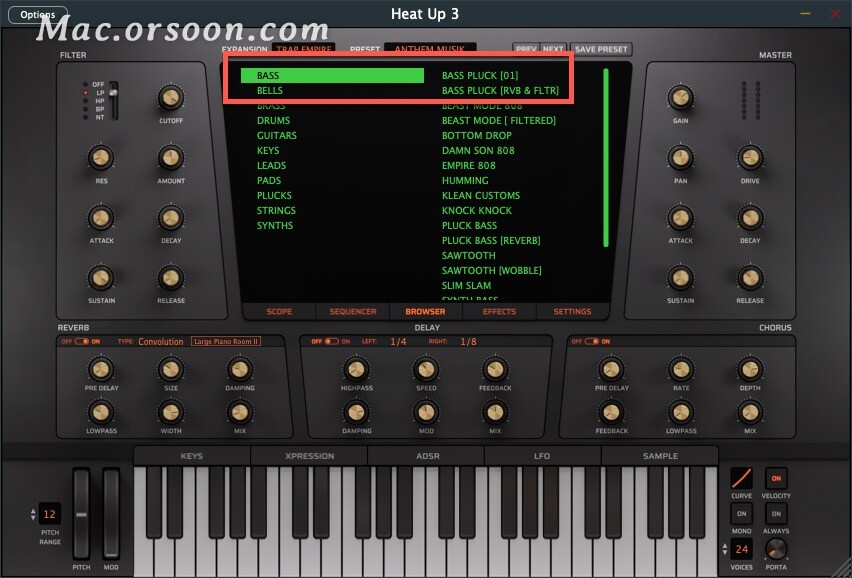The image size is (852, 578).
Task: Click the filter Release knob
Action: coord(171,278)
